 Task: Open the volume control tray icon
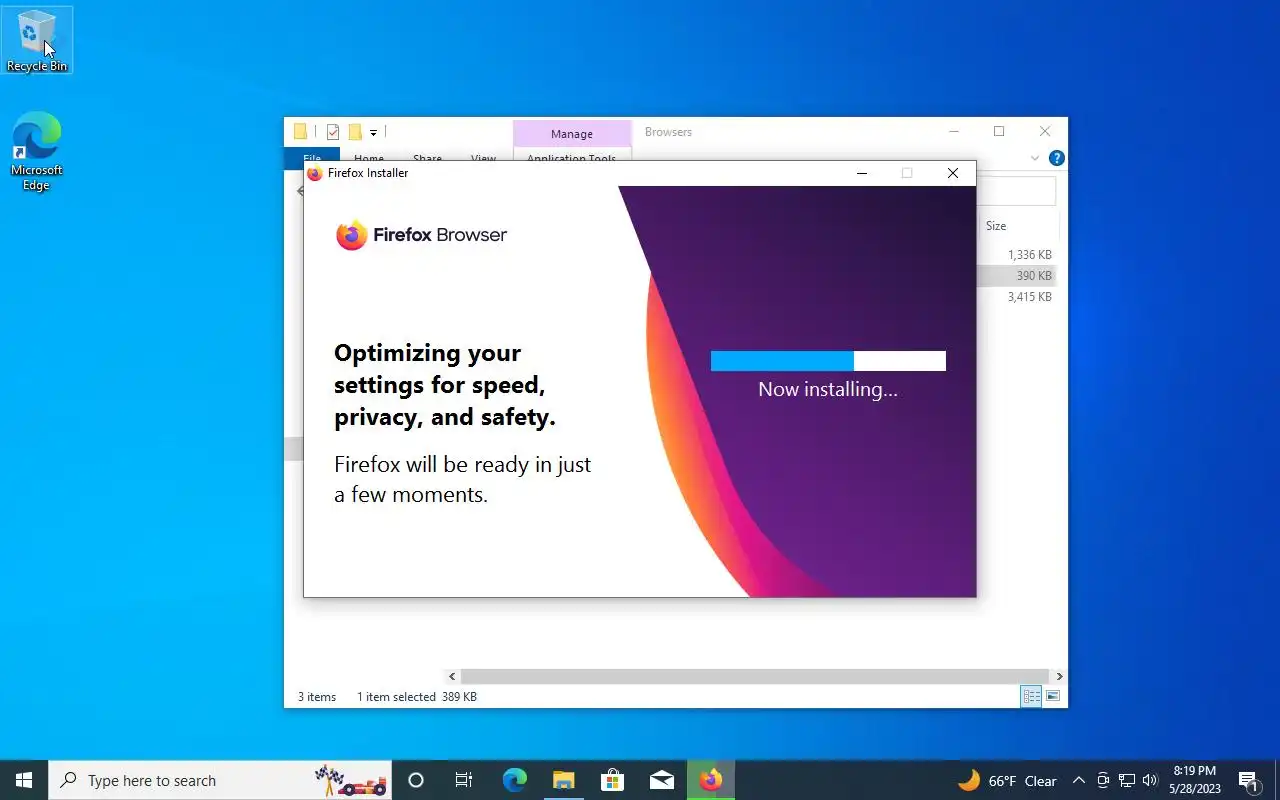pyautogui.click(x=1150, y=781)
